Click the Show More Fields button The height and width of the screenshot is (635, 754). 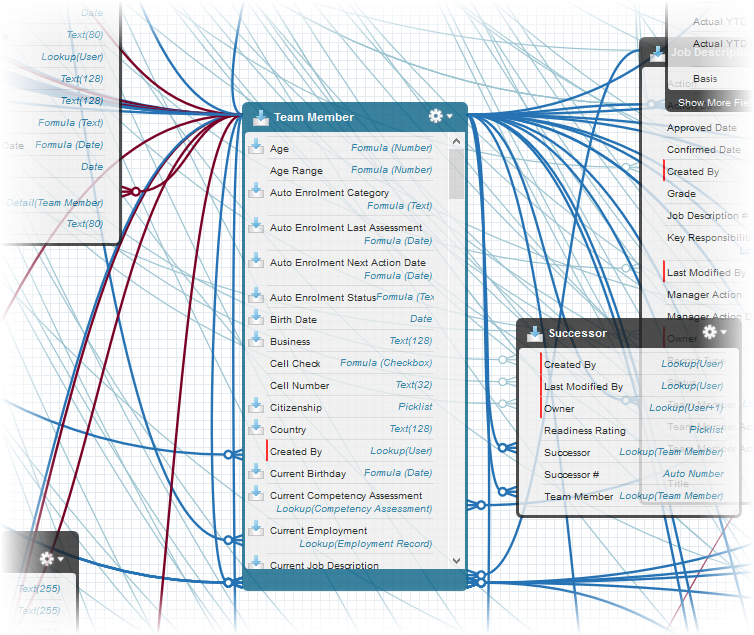coord(713,103)
